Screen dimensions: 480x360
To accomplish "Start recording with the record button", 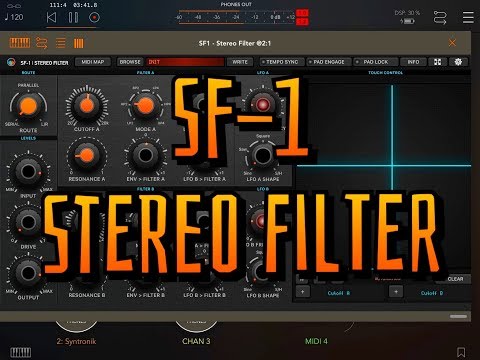I will (94, 17).
